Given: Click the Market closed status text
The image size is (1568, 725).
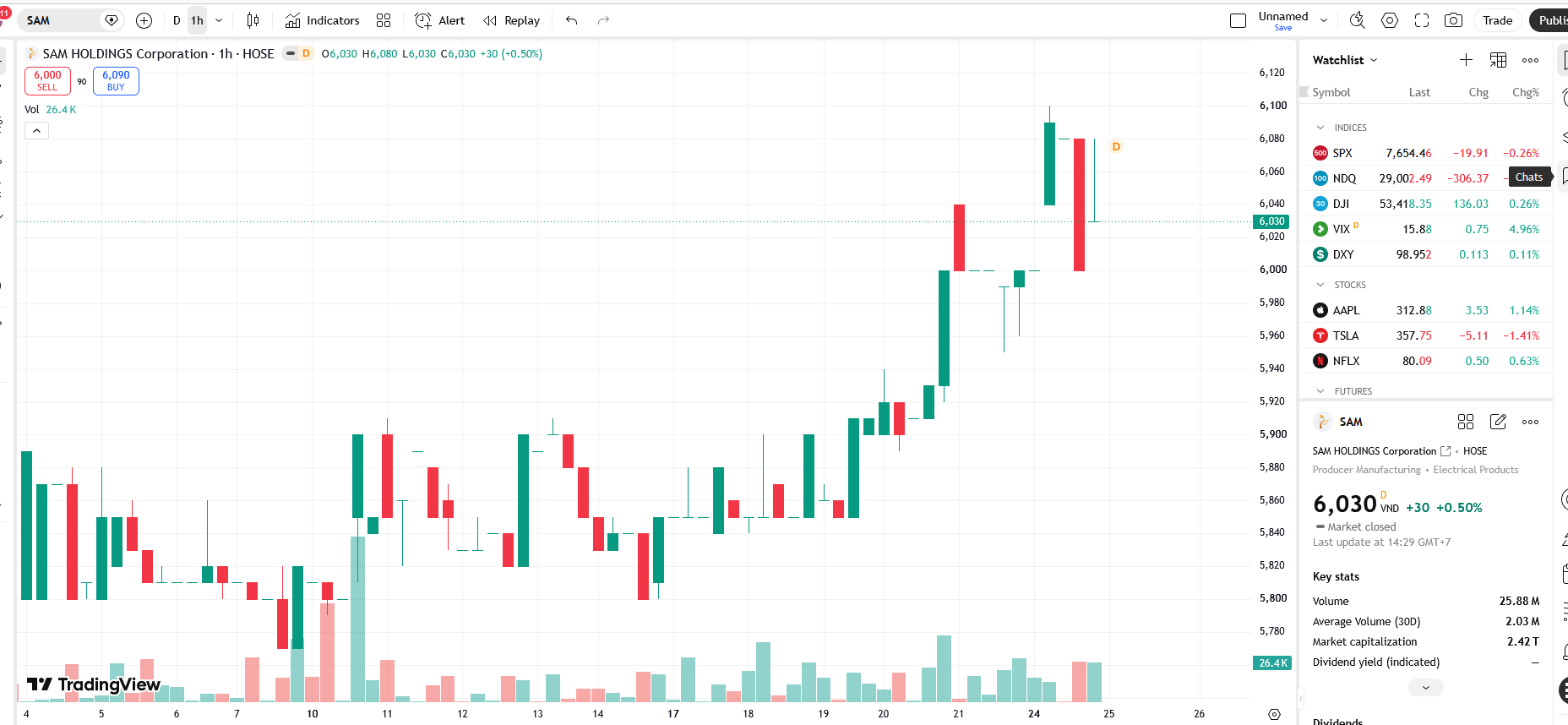Looking at the screenshot, I should 1362,526.
